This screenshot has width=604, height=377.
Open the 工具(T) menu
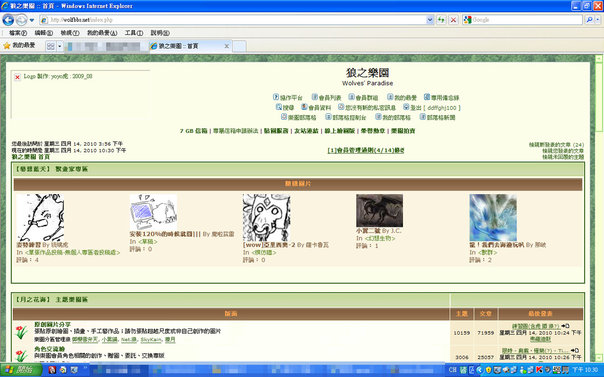pos(134,33)
